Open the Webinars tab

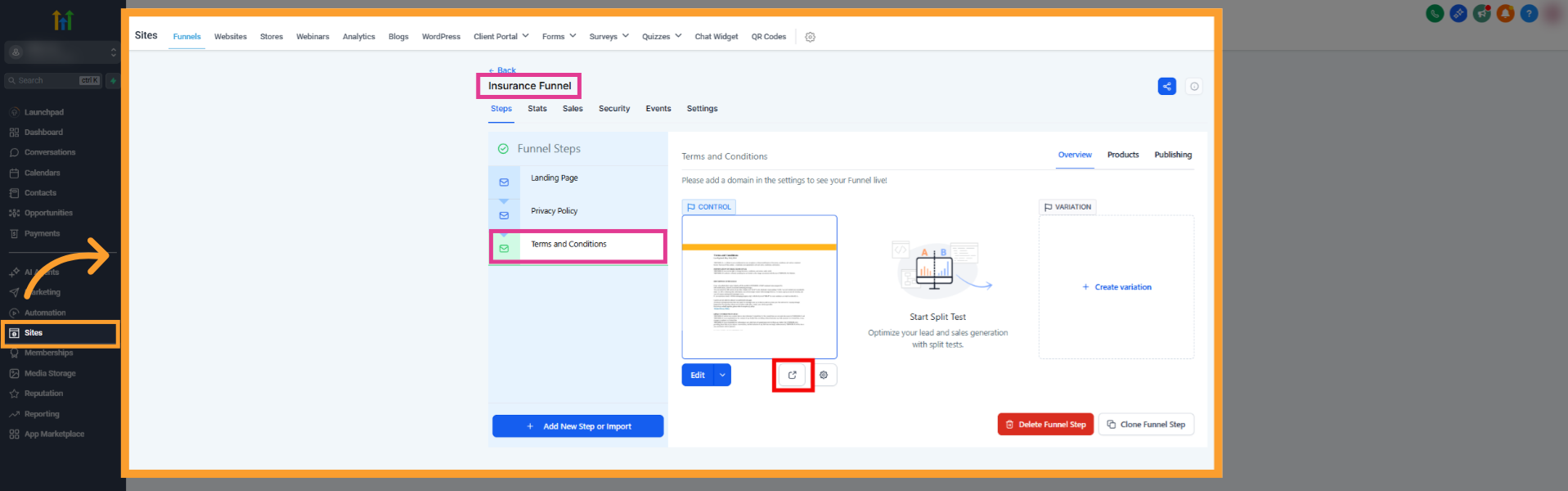pos(312,37)
